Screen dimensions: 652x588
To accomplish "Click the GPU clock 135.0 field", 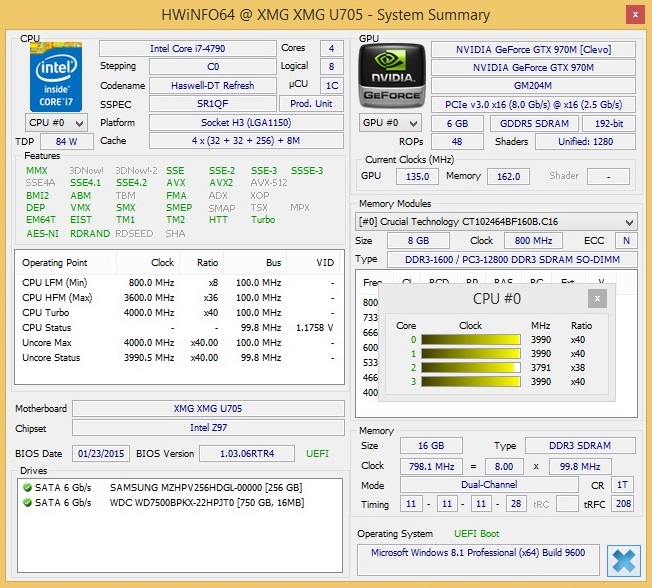I will [417, 176].
